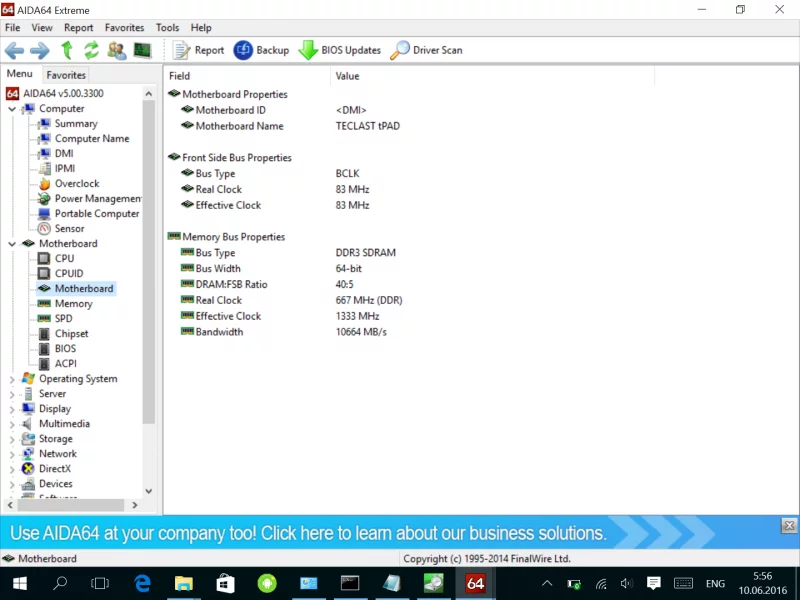
Task: Click the green up-level arrow icon
Action: pos(67,50)
